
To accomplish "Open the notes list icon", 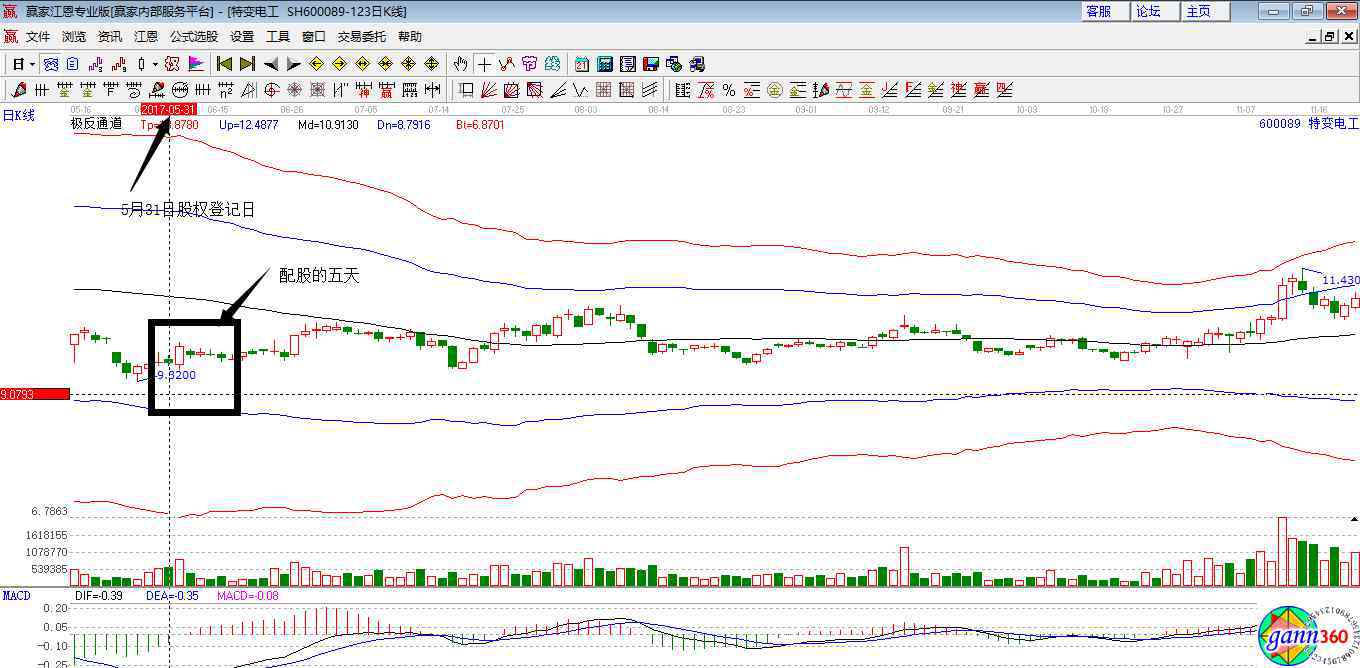I will coord(628,64).
